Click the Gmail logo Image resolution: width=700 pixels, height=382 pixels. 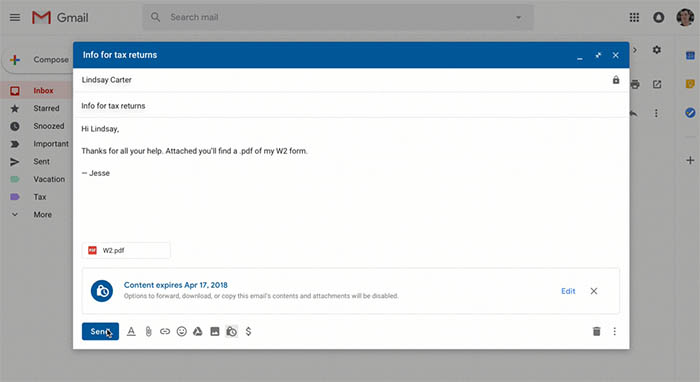point(60,17)
